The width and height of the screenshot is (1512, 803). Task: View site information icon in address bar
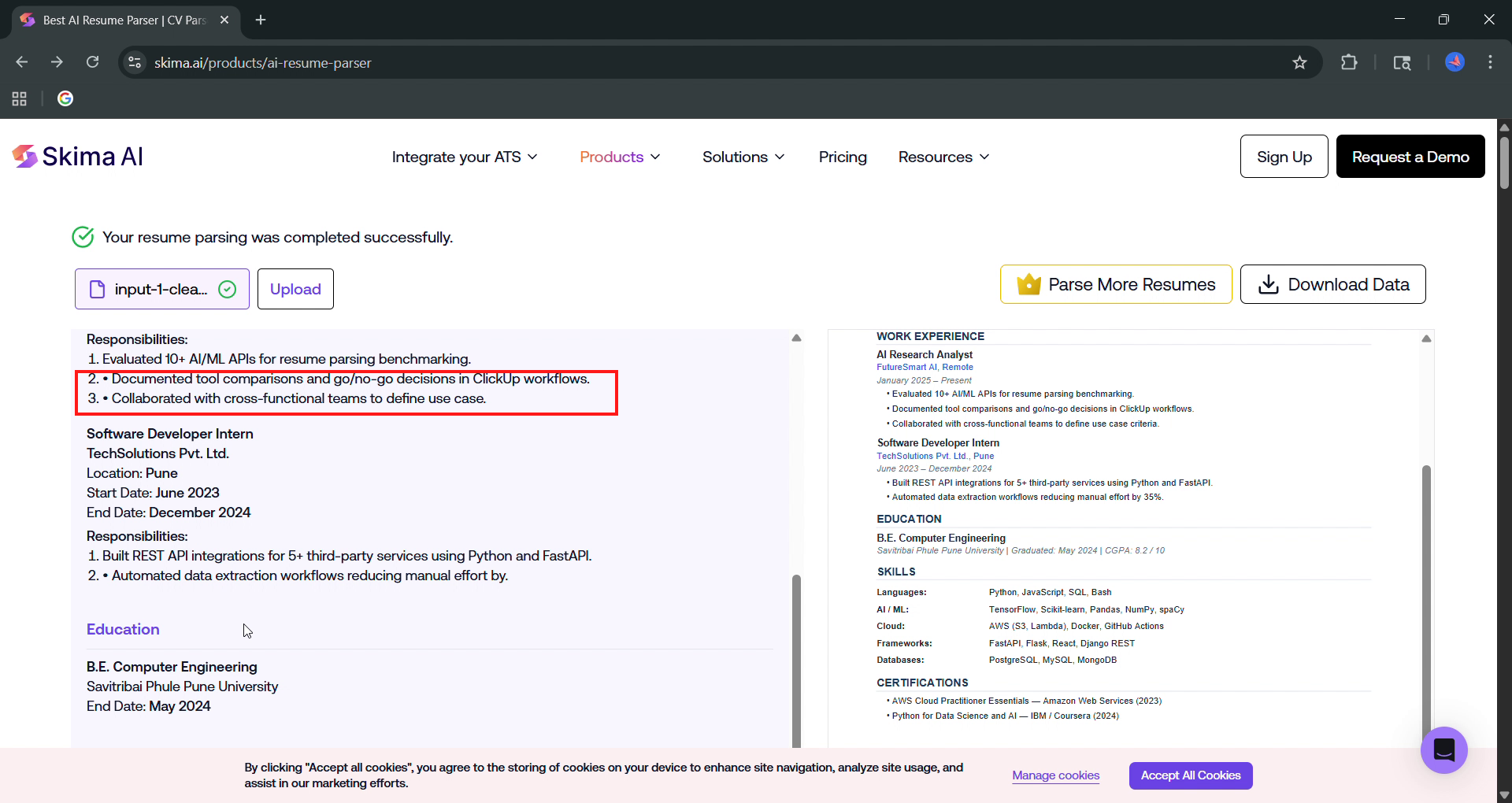(x=135, y=62)
